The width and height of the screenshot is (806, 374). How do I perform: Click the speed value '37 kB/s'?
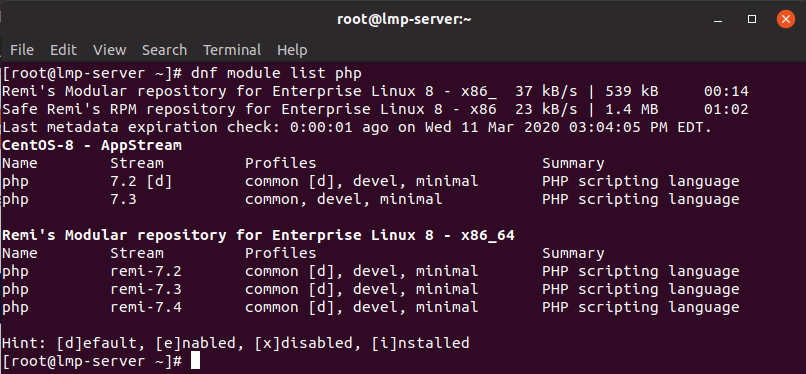[x=546, y=91]
